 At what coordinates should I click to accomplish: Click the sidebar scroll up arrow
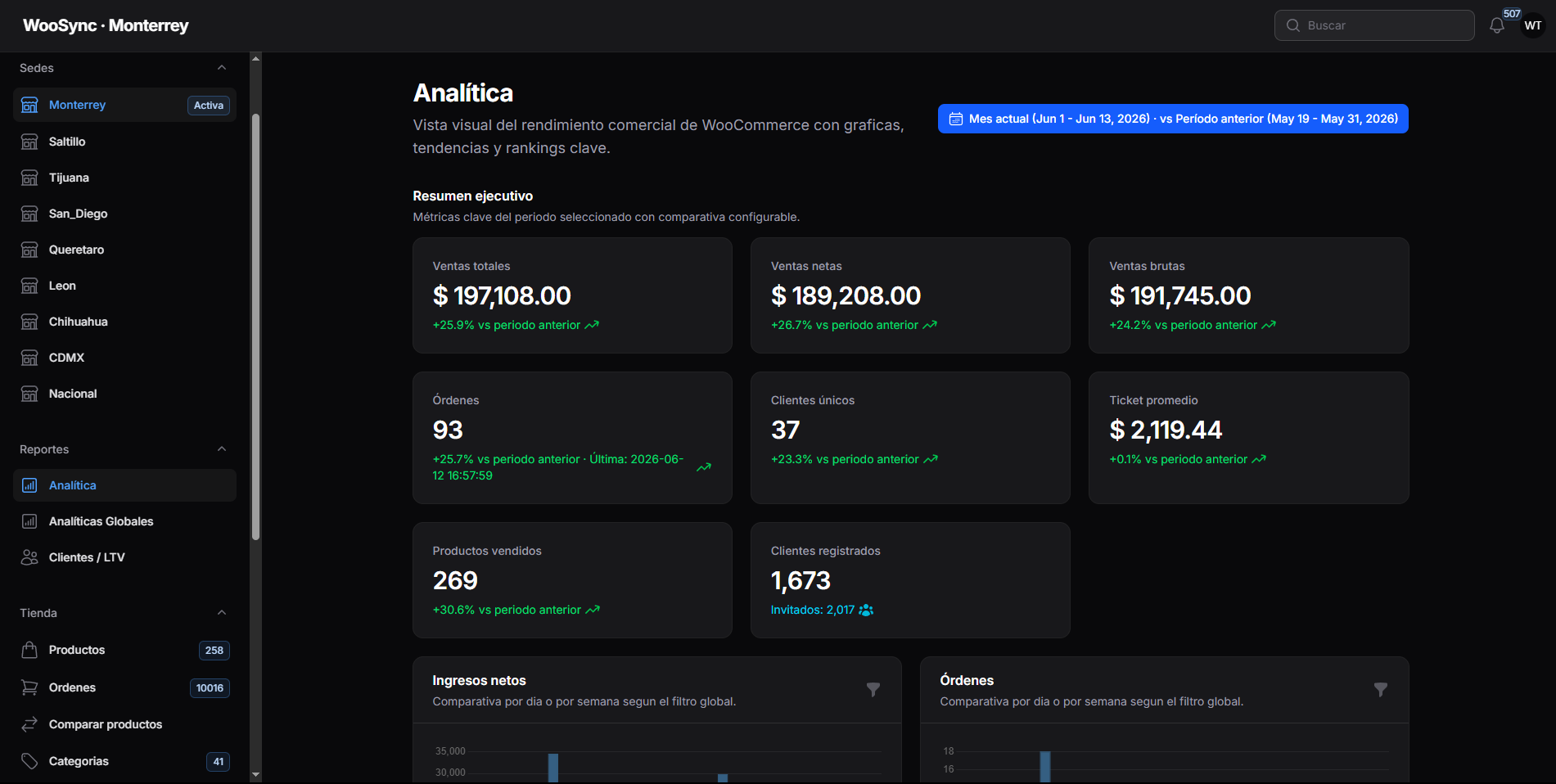[x=255, y=59]
